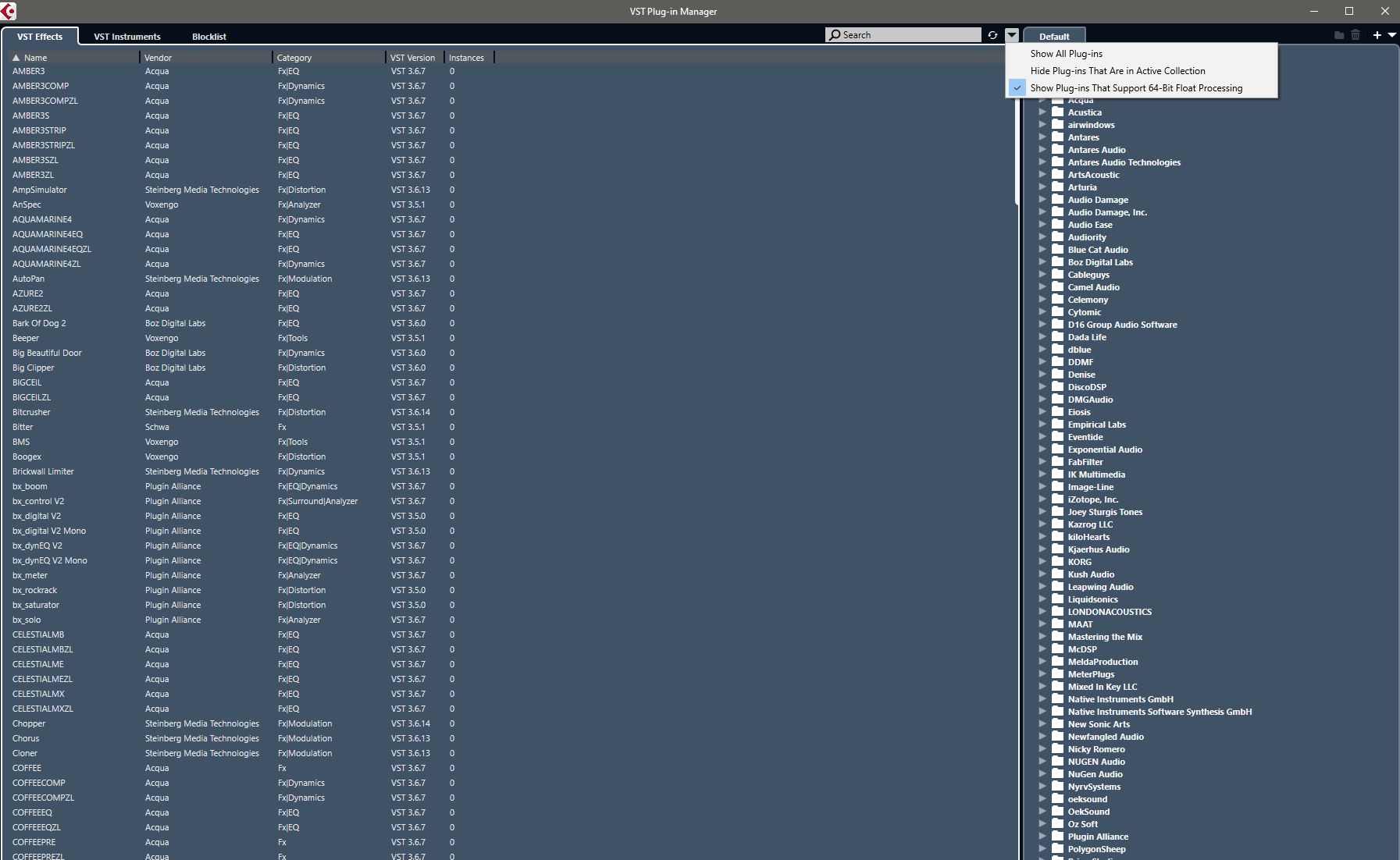This screenshot has height=860, width=1400.
Task: Click the Liquidsonics folder icon
Action: coord(1058,599)
